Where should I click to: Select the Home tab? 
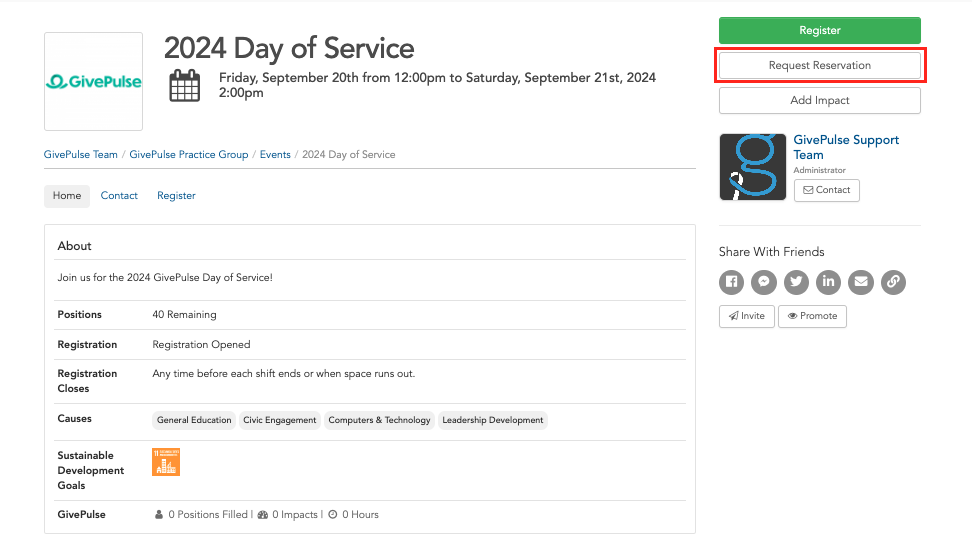click(67, 196)
